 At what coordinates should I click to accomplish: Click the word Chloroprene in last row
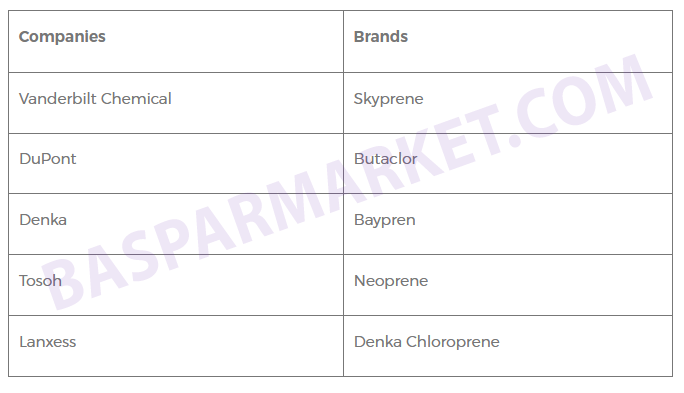452,342
